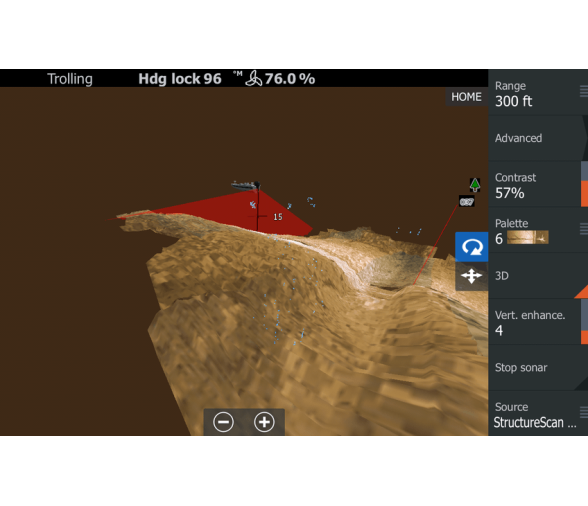Click the palette 6 color preview swatch
588x506 pixels.
528,237
